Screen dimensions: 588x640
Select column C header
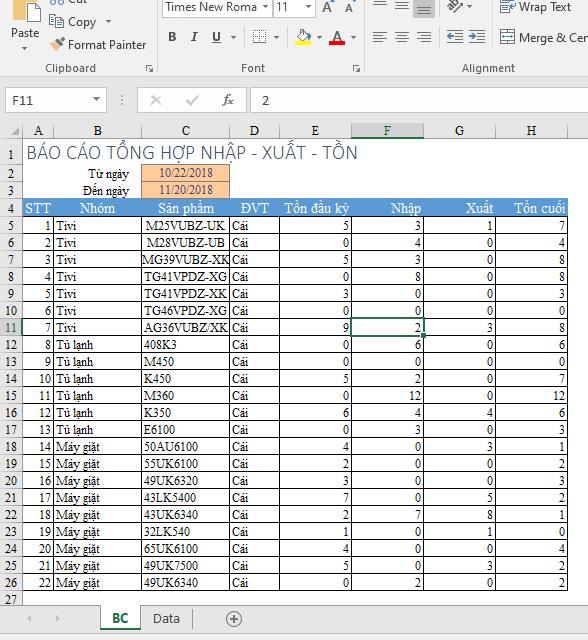tap(186, 131)
